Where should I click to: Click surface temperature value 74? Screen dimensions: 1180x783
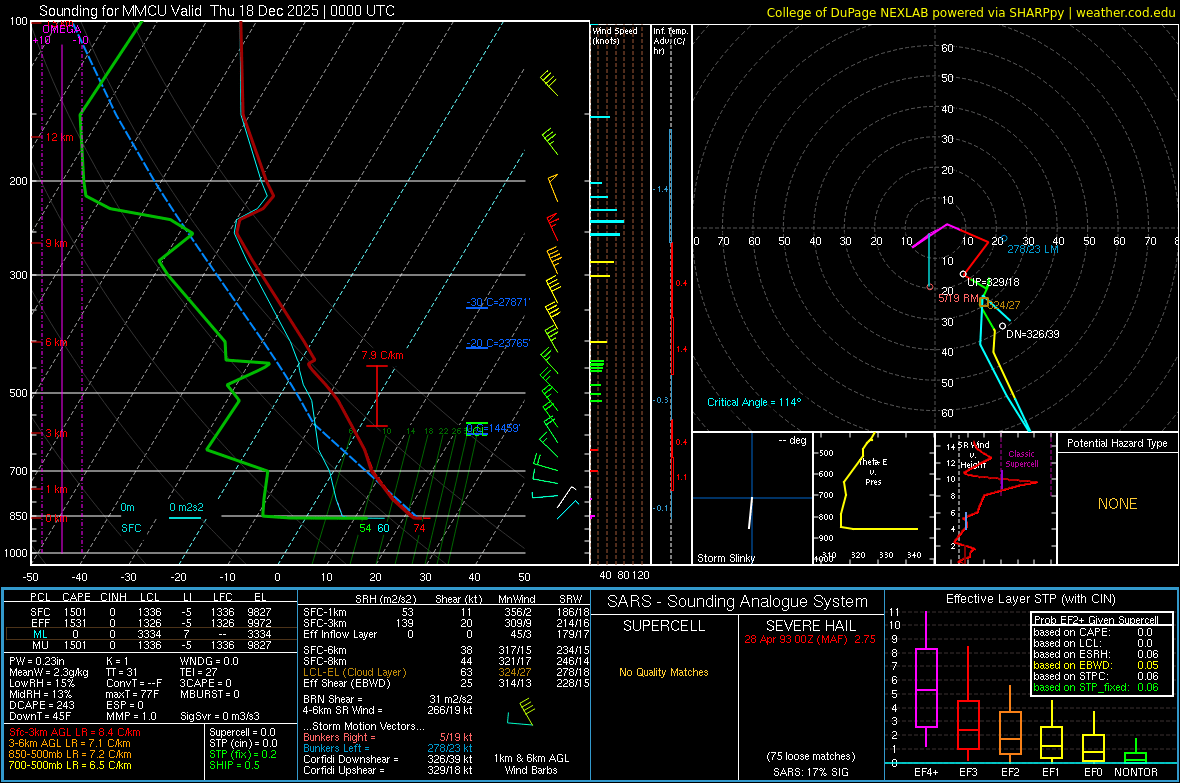tap(419, 528)
